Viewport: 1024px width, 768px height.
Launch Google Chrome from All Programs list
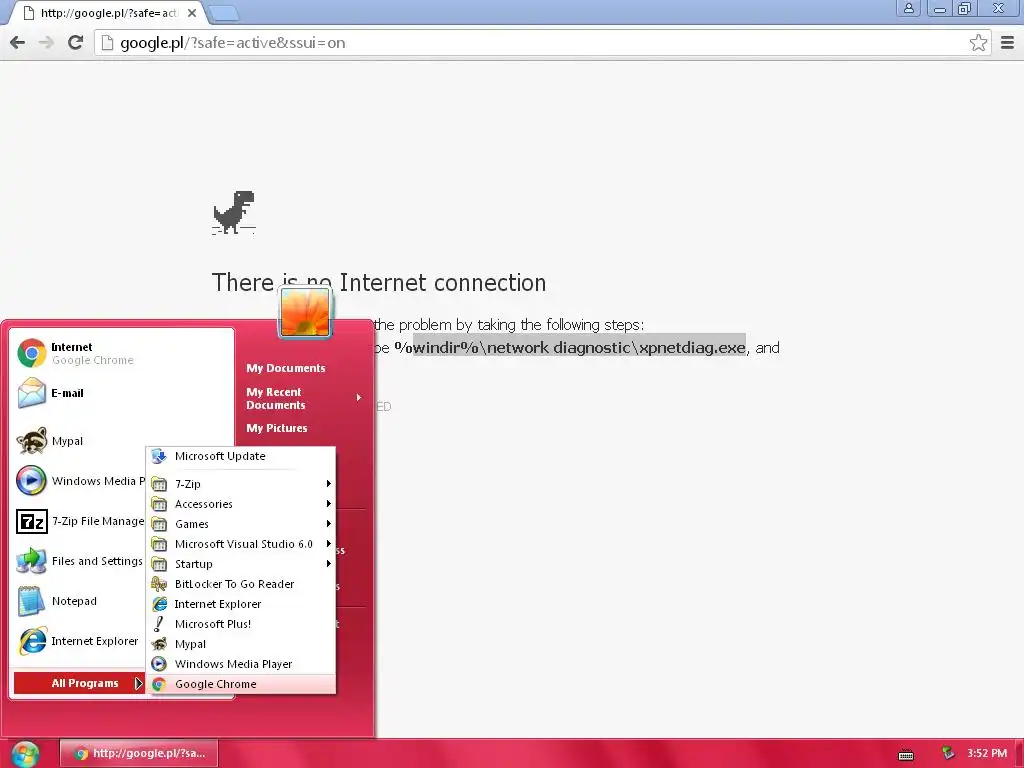coord(240,684)
